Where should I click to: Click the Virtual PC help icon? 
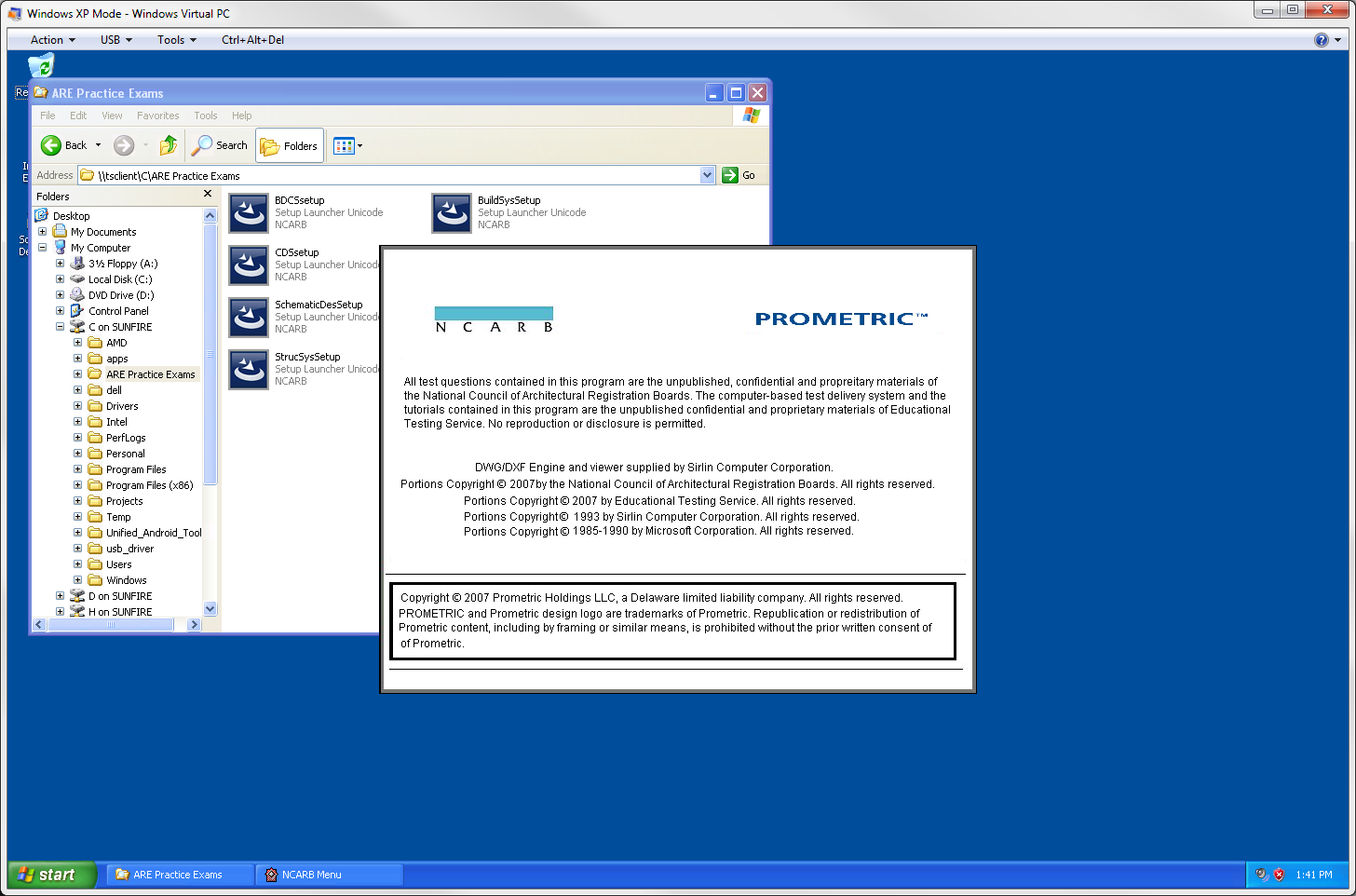[1321, 40]
